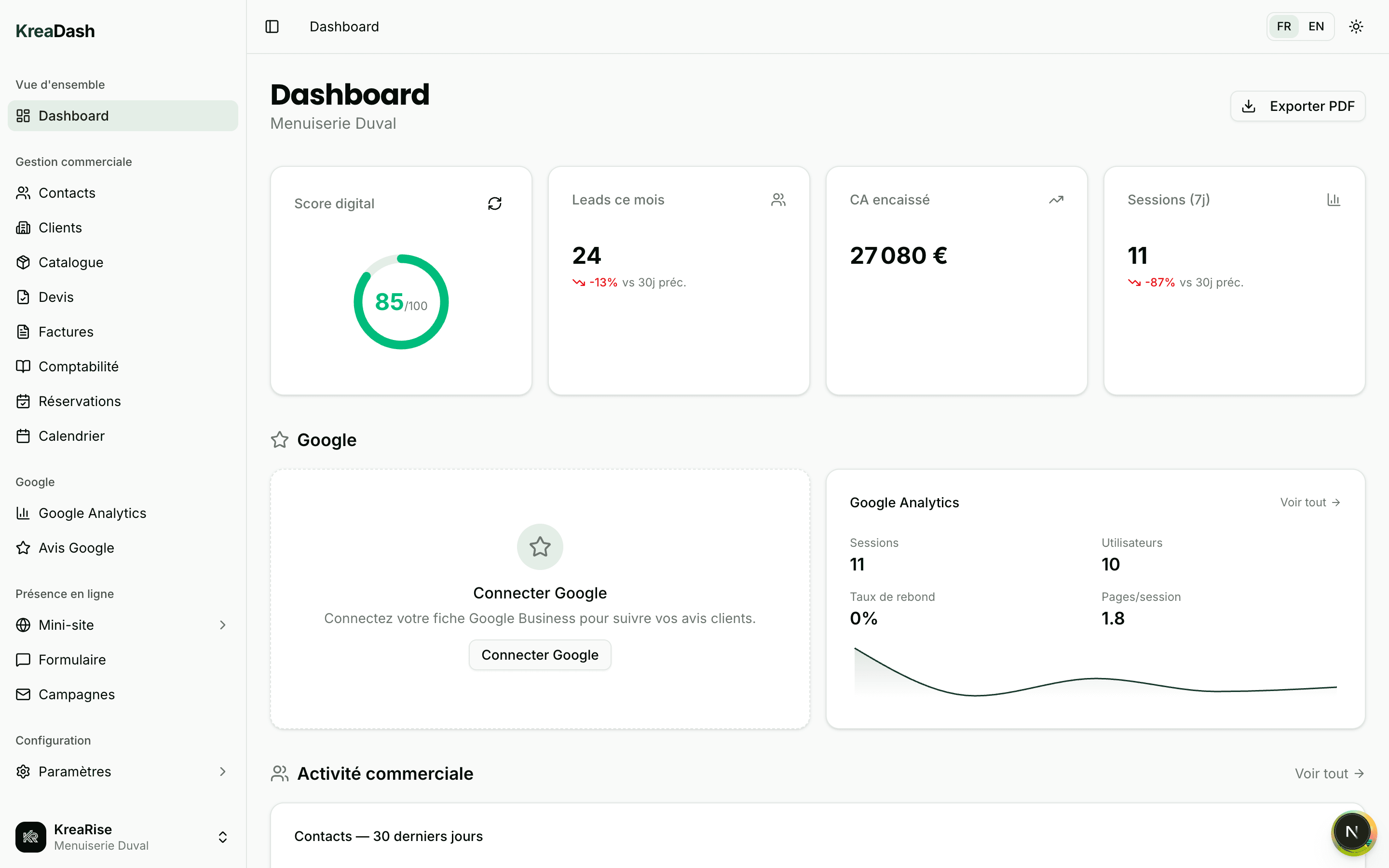This screenshot has width=1389, height=868.
Task: Switch the language to EN
Action: click(1316, 26)
